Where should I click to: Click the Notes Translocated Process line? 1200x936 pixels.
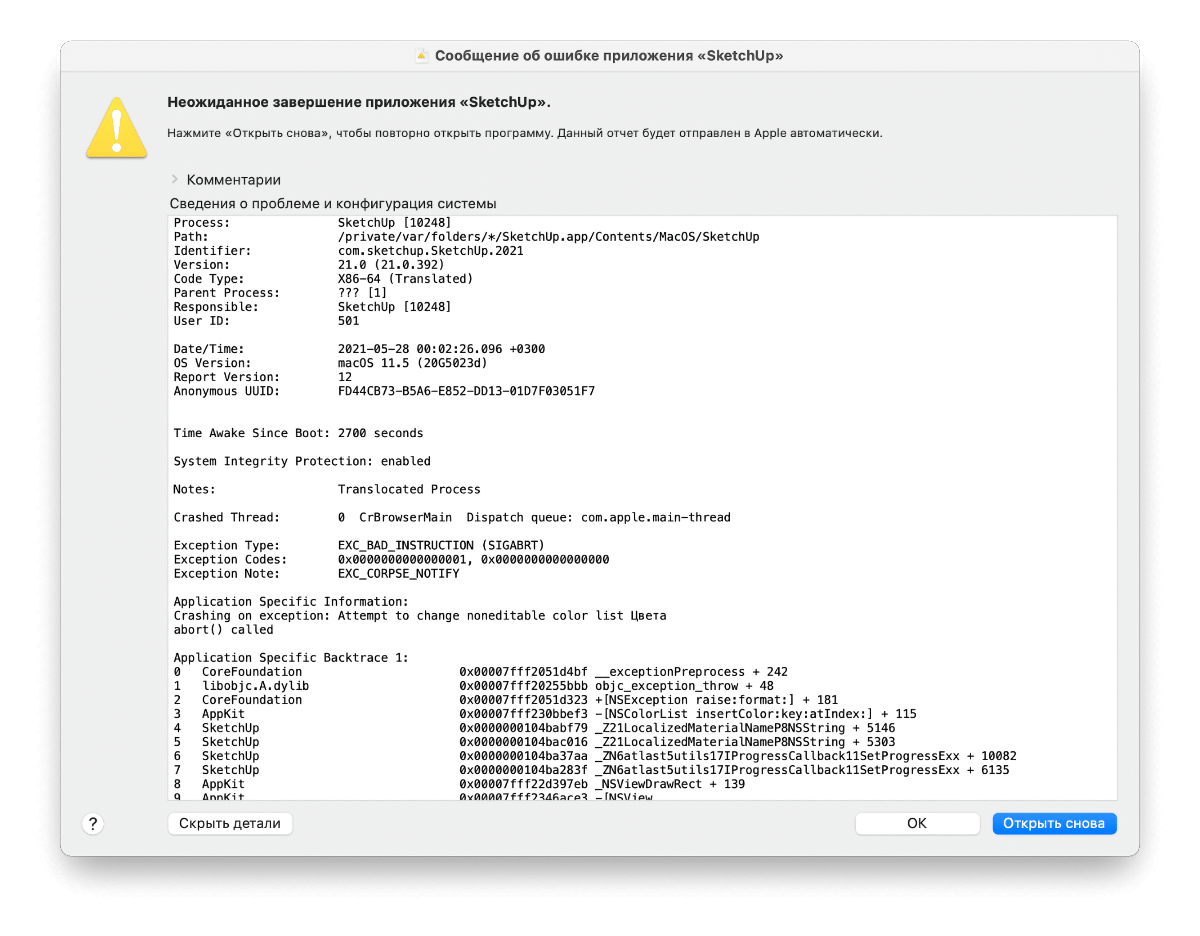327,489
